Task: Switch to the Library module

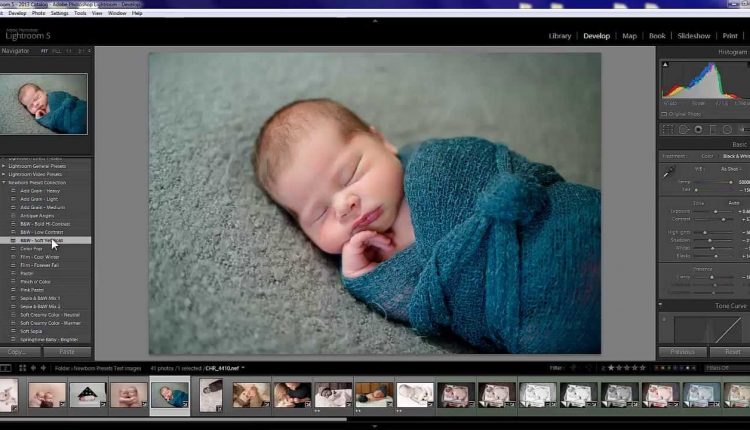Action: tap(560, 36)
